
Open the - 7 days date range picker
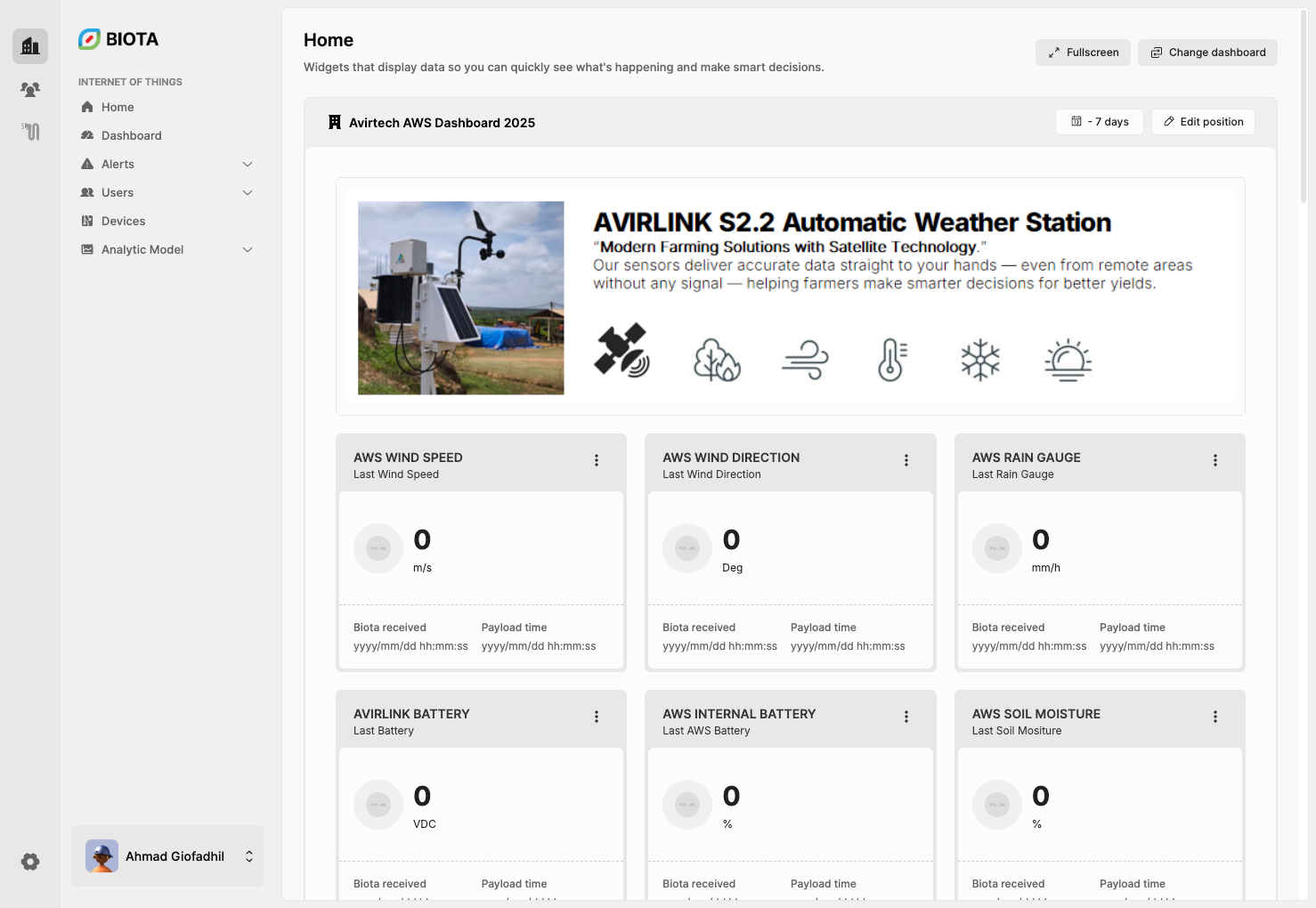(1100, 122)
